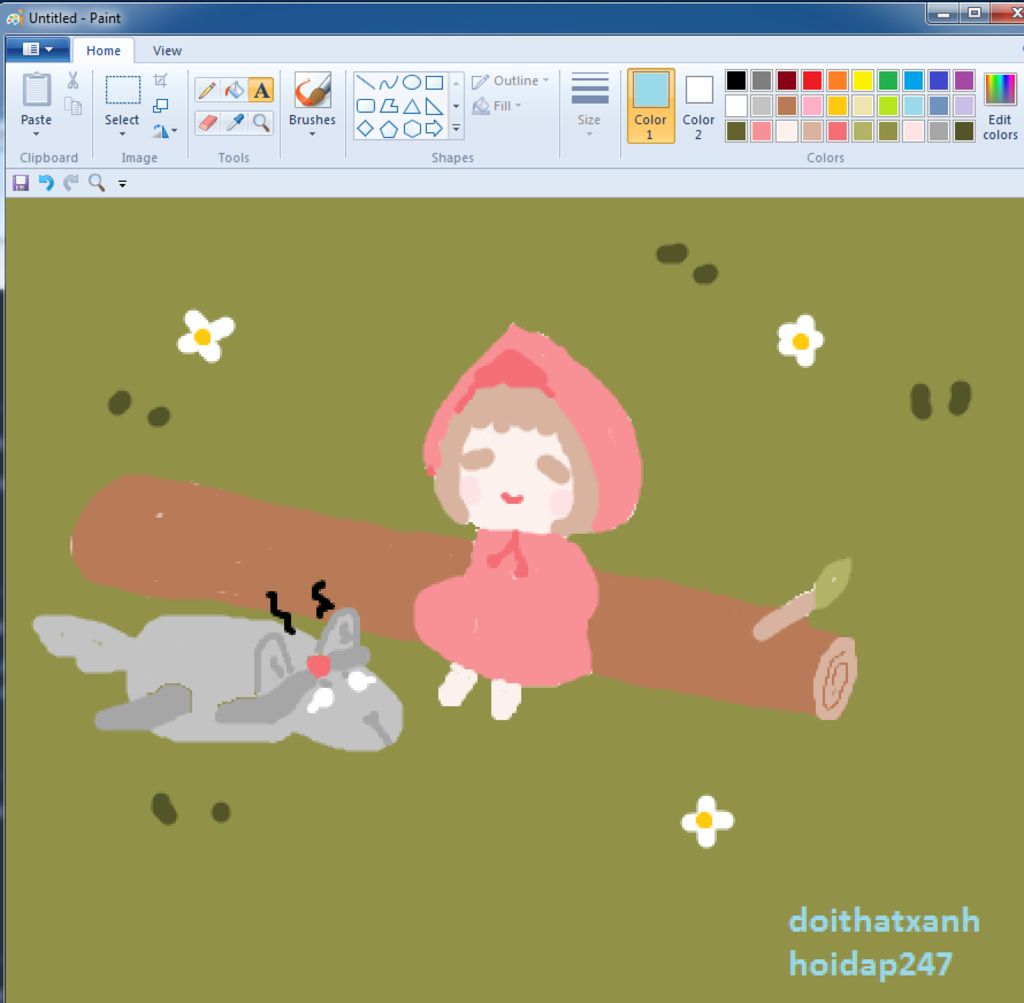Open the Brushes dropdown arrow

312,134
